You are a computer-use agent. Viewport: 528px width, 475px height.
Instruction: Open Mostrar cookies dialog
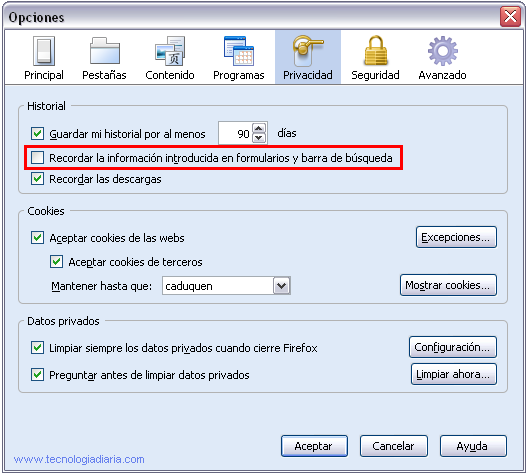(x=448, y=285)
